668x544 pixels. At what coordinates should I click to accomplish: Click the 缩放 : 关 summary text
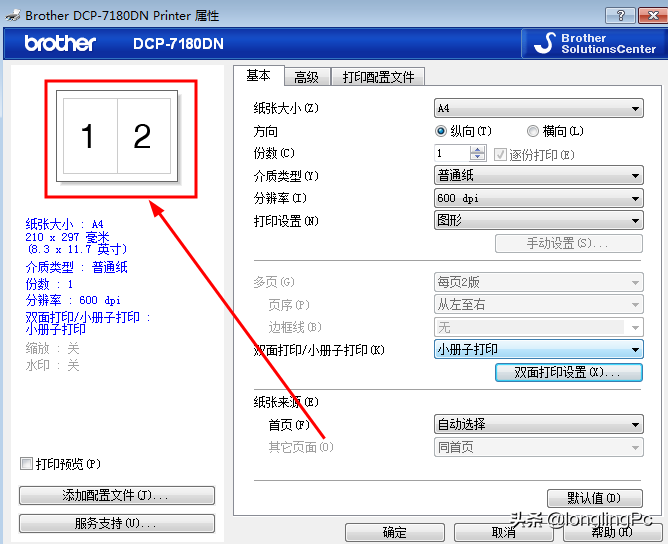click(52, 348)
